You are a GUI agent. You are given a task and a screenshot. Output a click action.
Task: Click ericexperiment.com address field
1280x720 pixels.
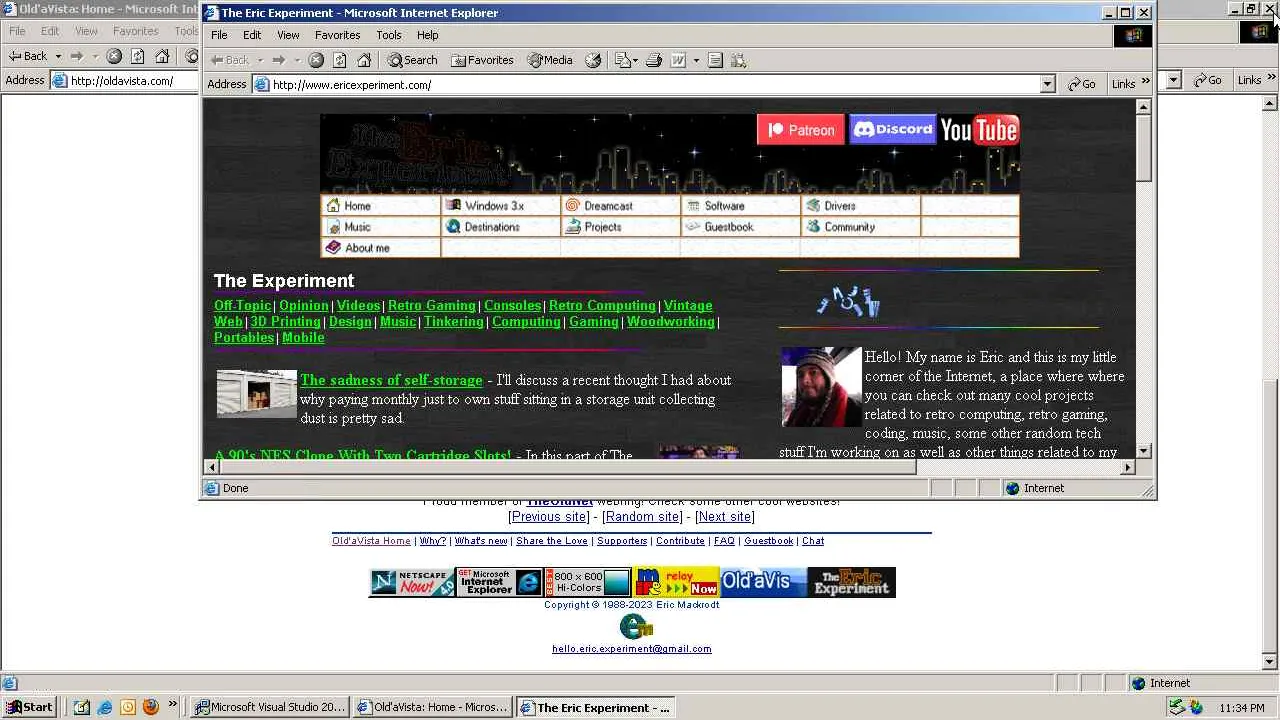[x=655, y=85]
